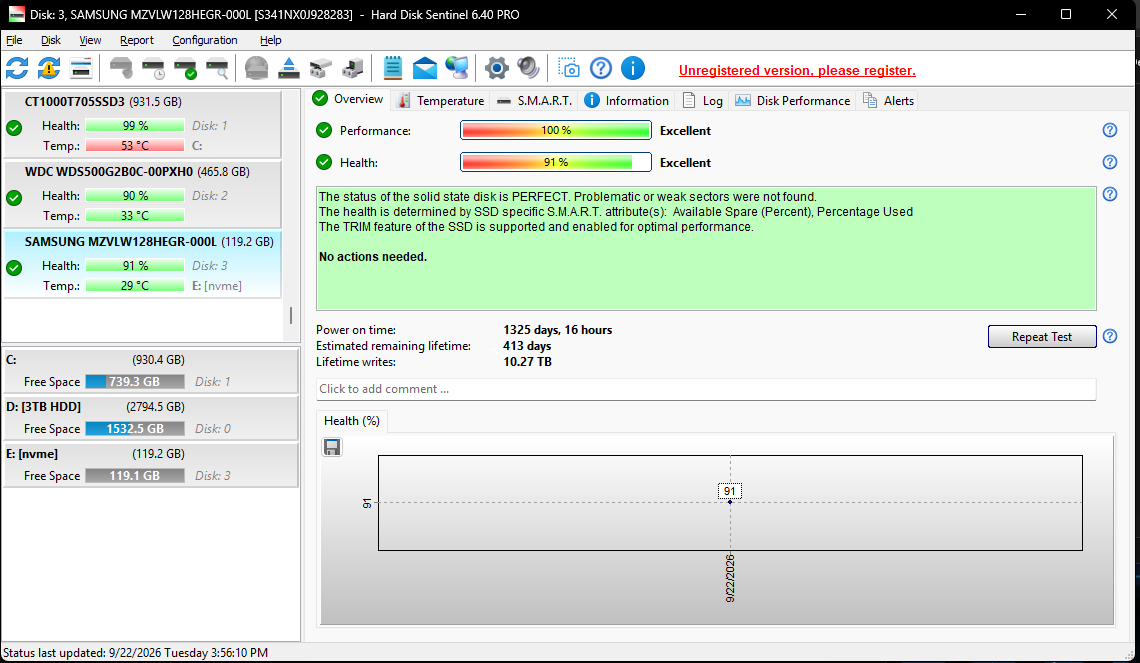Viewport: 1140px width, 663px height.
Task: Click the 'Click to add comment' field
Action: [706, 389]
